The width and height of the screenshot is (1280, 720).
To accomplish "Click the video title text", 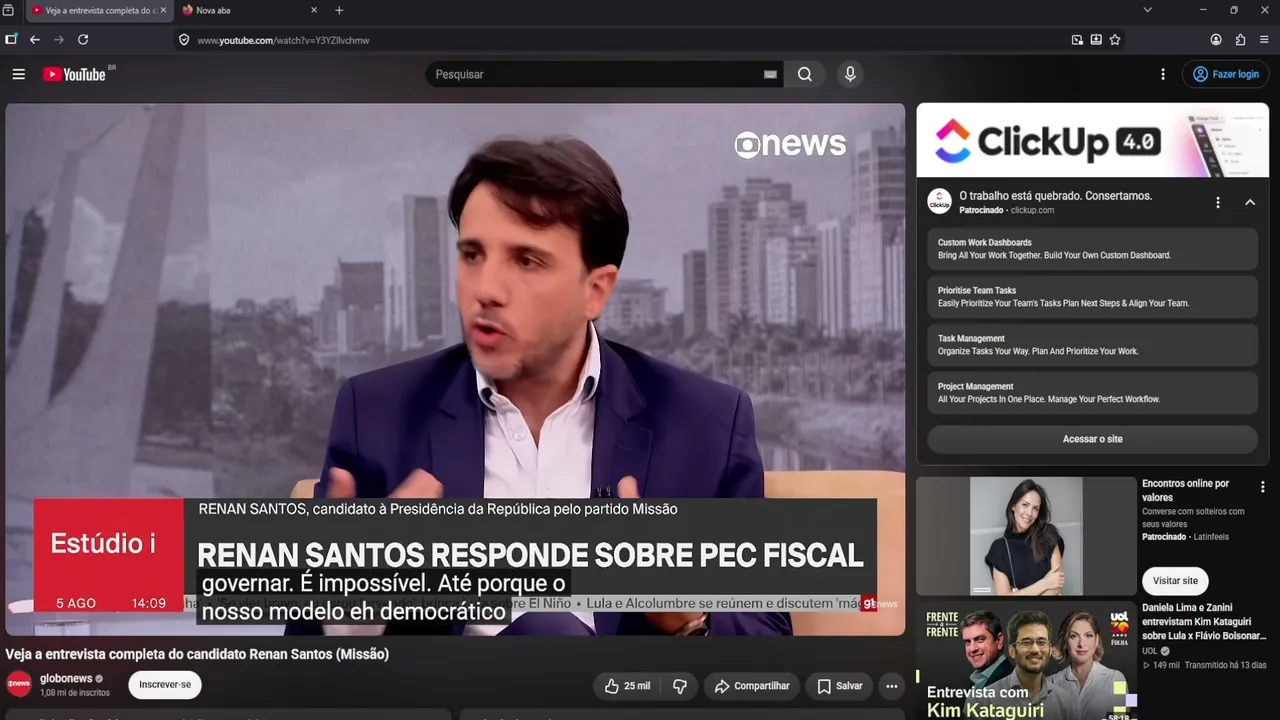I will pos(197,654).
